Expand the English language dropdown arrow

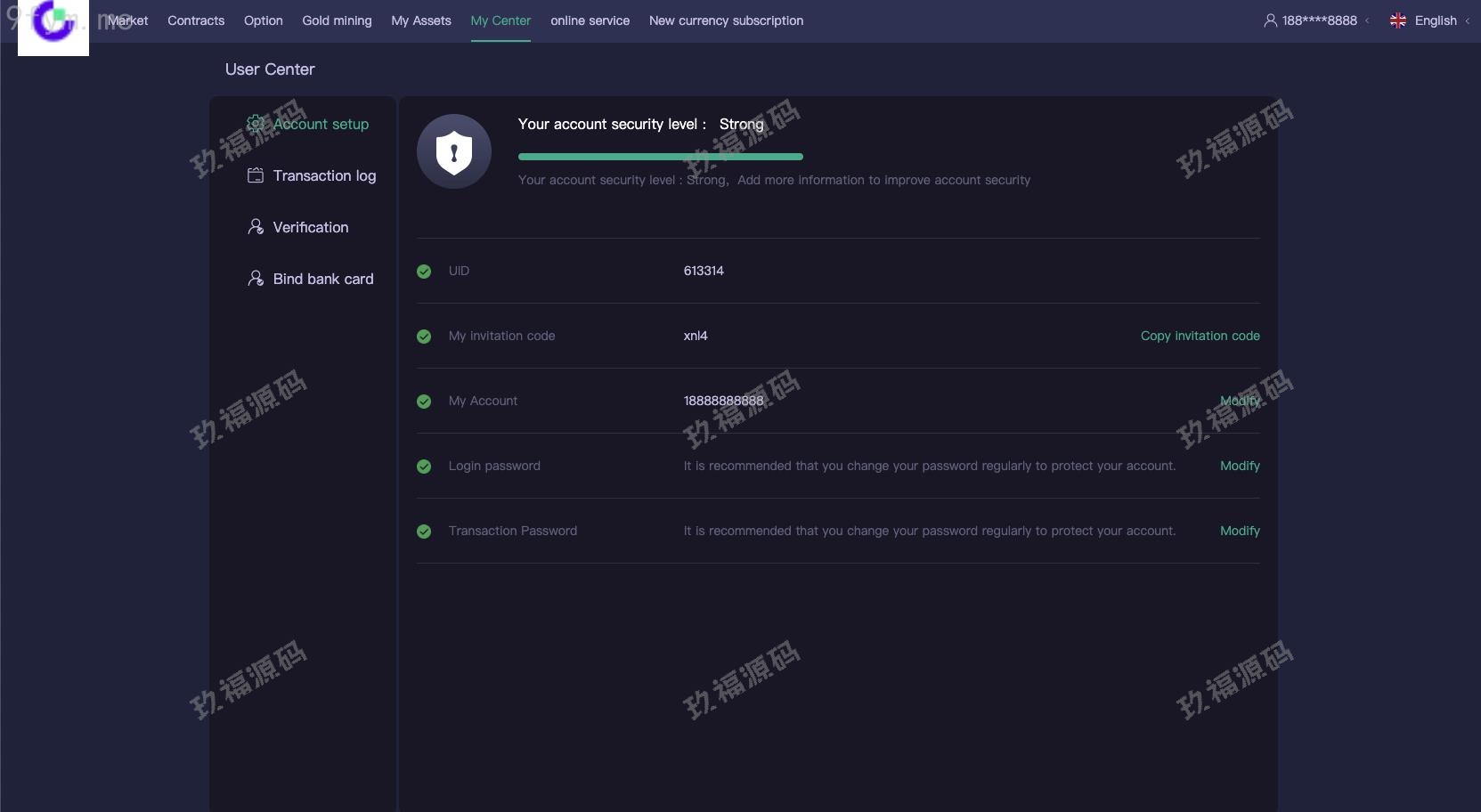(1467, 20)
